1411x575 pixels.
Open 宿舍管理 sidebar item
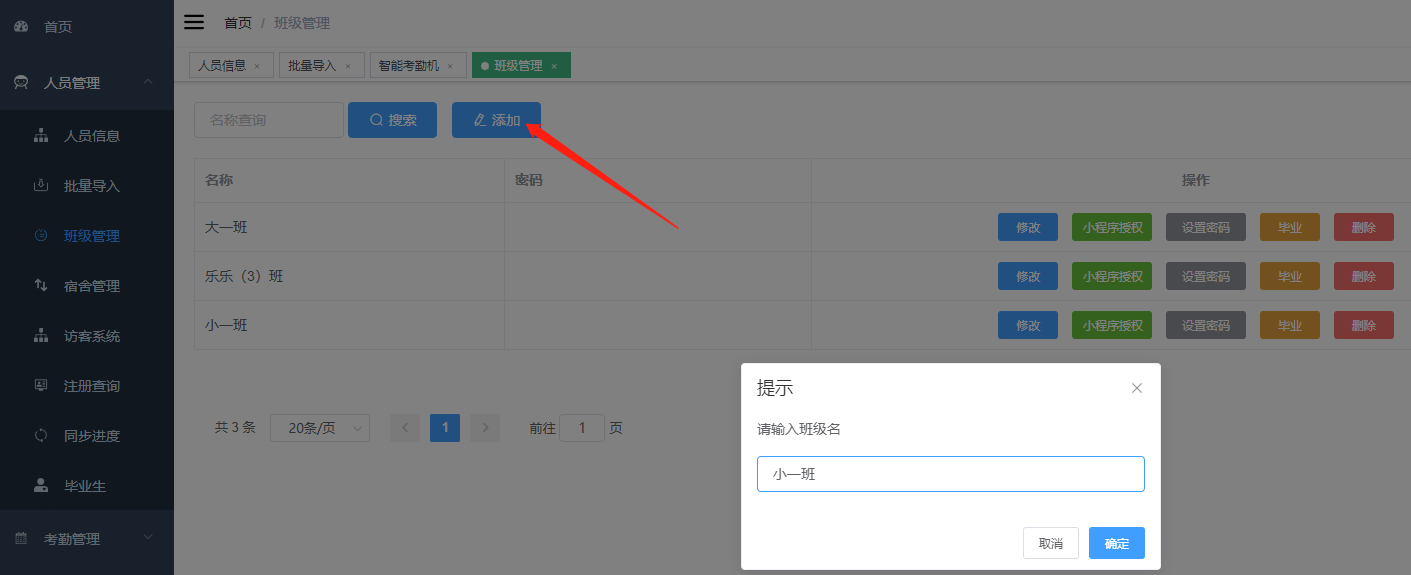pos(87,286)
